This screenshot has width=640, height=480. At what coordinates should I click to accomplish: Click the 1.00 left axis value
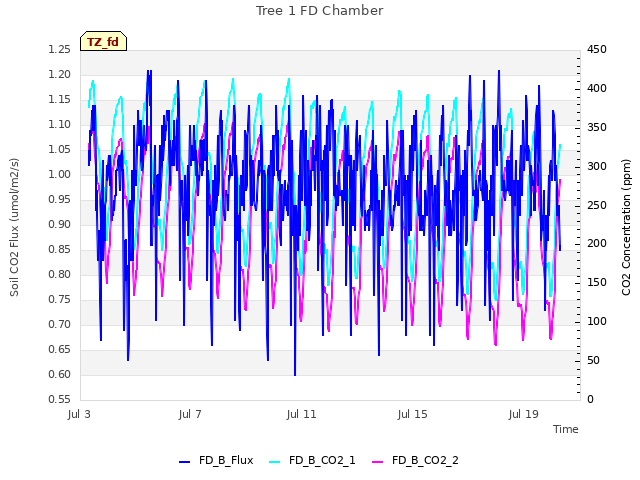tap(60, 174)
